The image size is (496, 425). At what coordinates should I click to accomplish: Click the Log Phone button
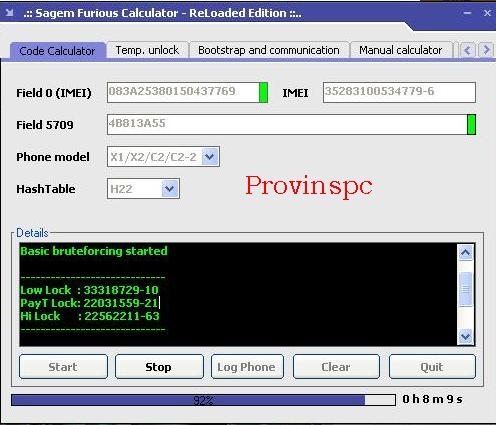tap(247, 367)
